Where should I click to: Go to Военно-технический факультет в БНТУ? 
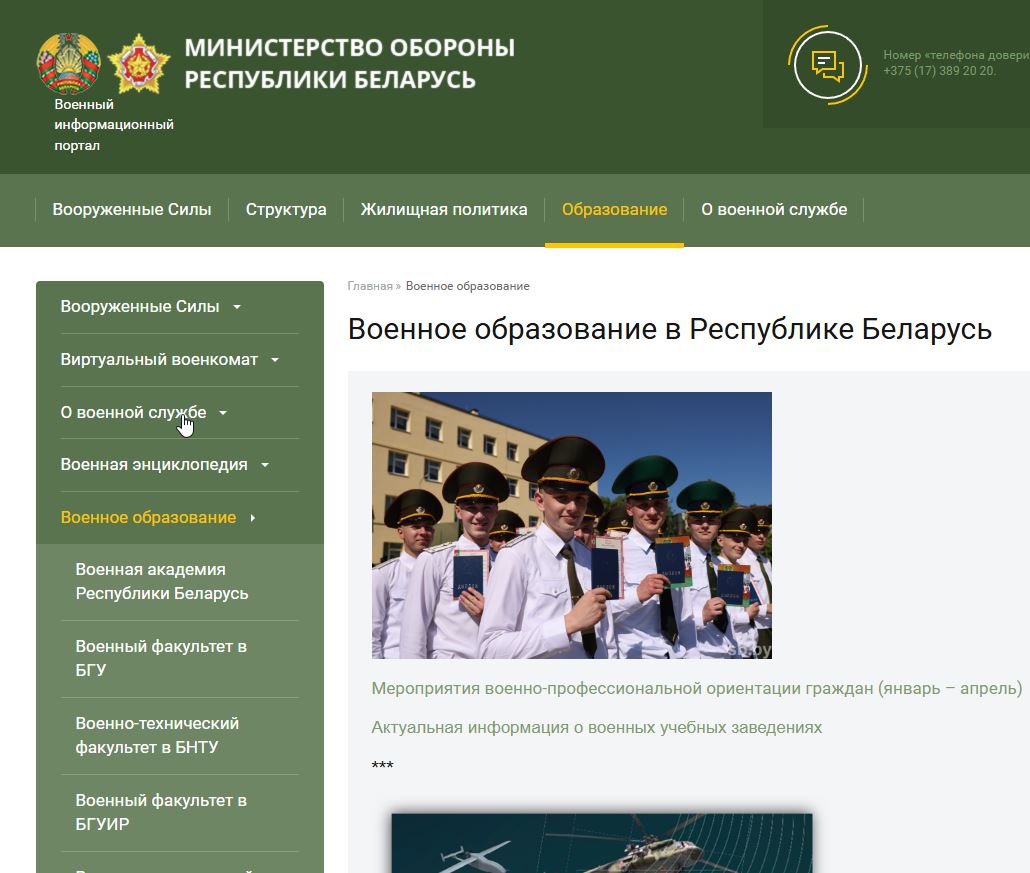point(157,736)
